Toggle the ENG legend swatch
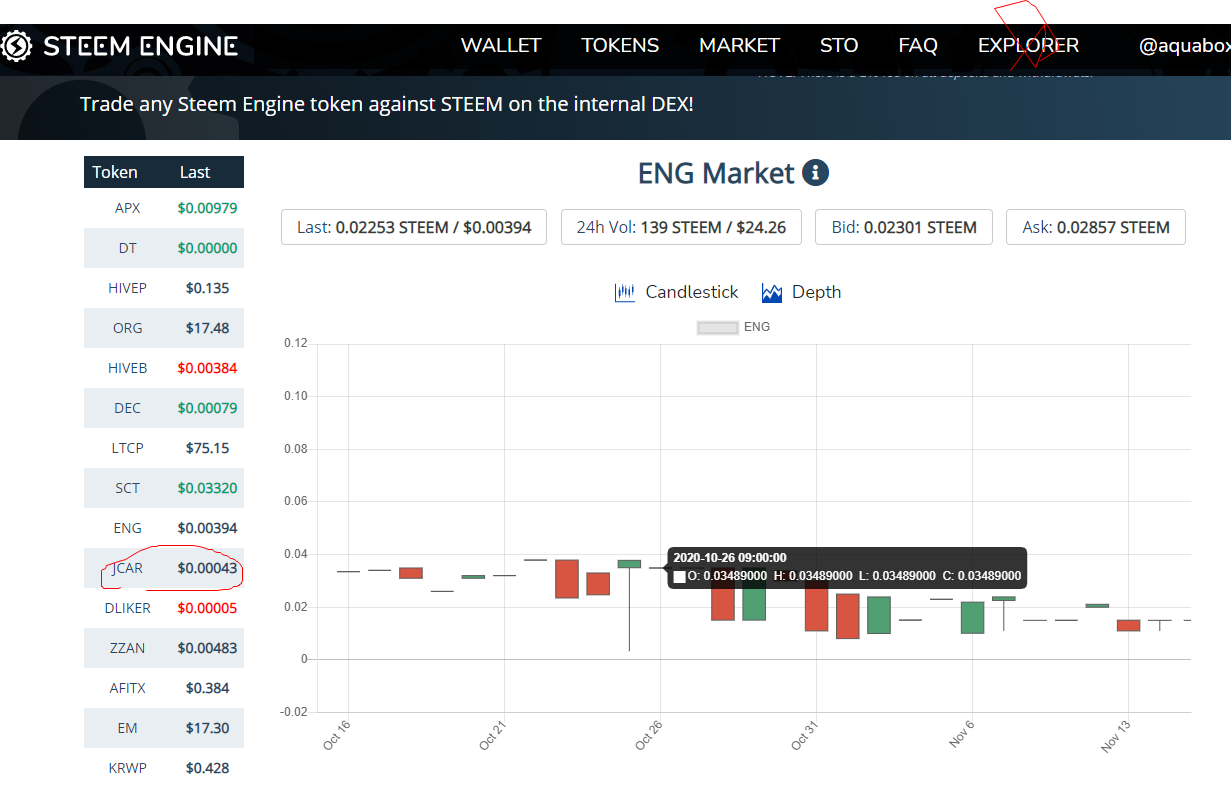Image resolution: width=1231 pixels, height=788 pixels. coord(717,327)
